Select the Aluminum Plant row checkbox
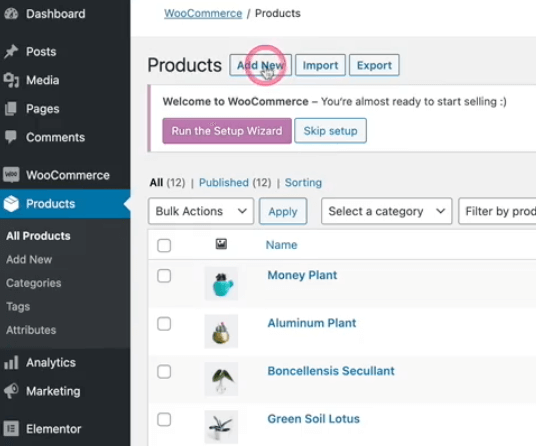The image size is (536, 446). (x=164, y=324)
